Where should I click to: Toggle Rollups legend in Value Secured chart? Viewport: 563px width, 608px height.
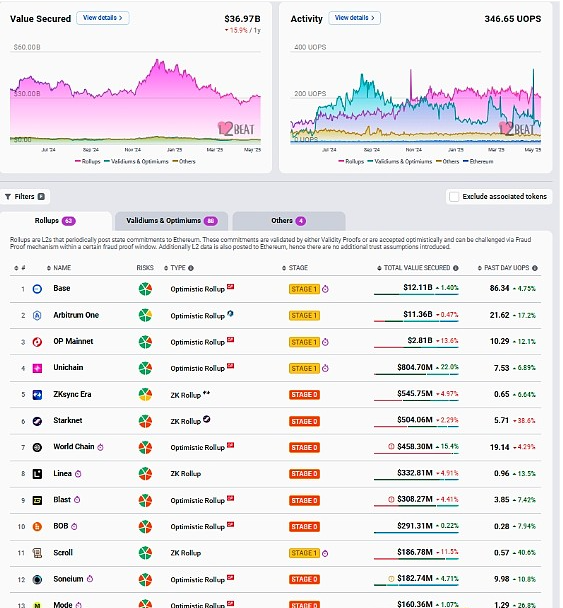(88, 162)
